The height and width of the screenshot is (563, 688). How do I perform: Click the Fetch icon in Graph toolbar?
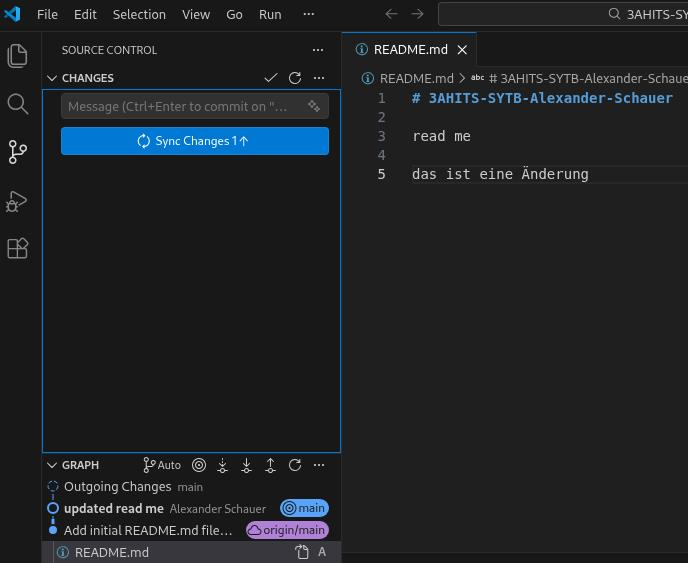(222, 465)
